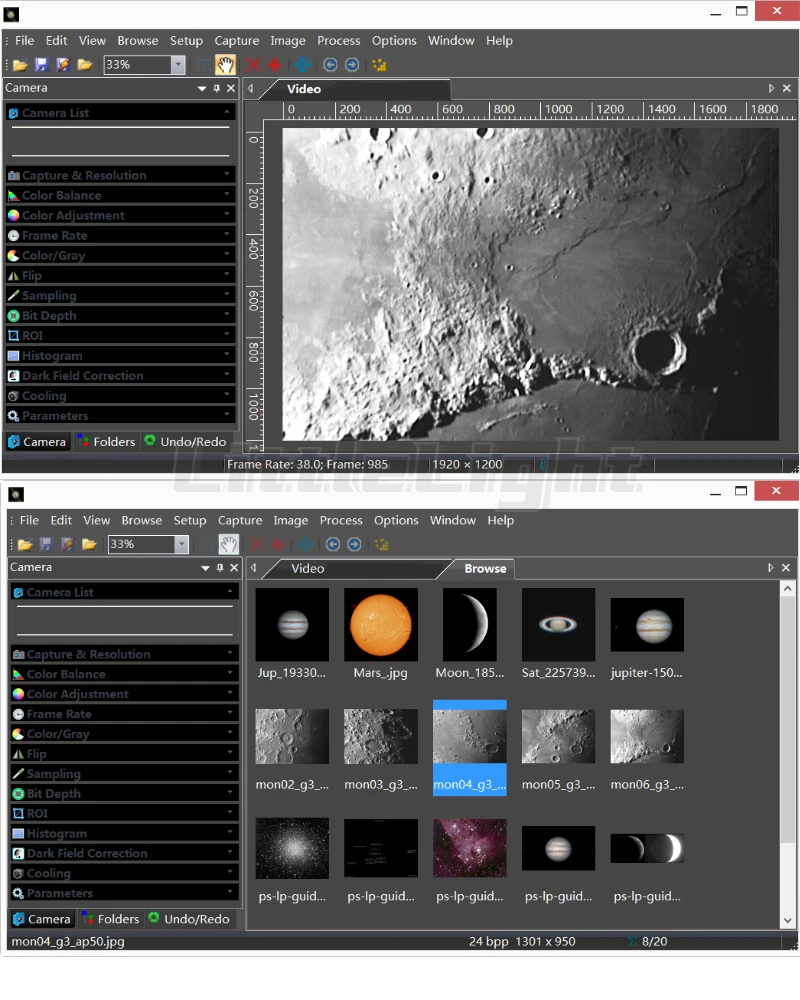The height and width of the screenshot is (1000, 800).
Task: Select the Mars_.jpg sun thumbnail
Action: [x=381, y=624]
